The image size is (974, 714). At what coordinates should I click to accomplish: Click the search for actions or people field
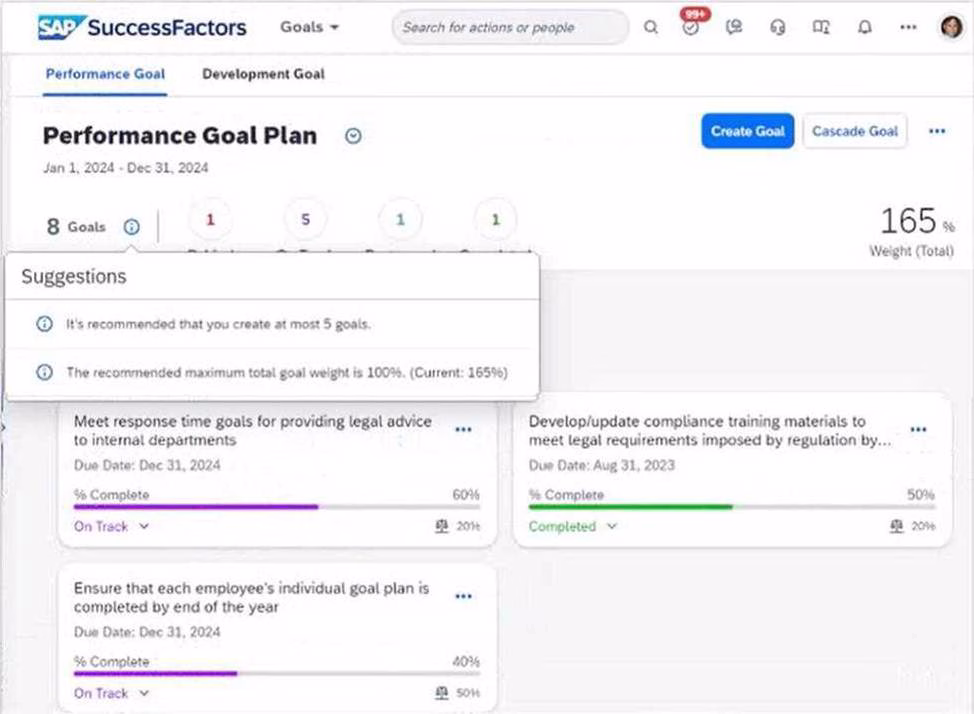coord(510,28)
